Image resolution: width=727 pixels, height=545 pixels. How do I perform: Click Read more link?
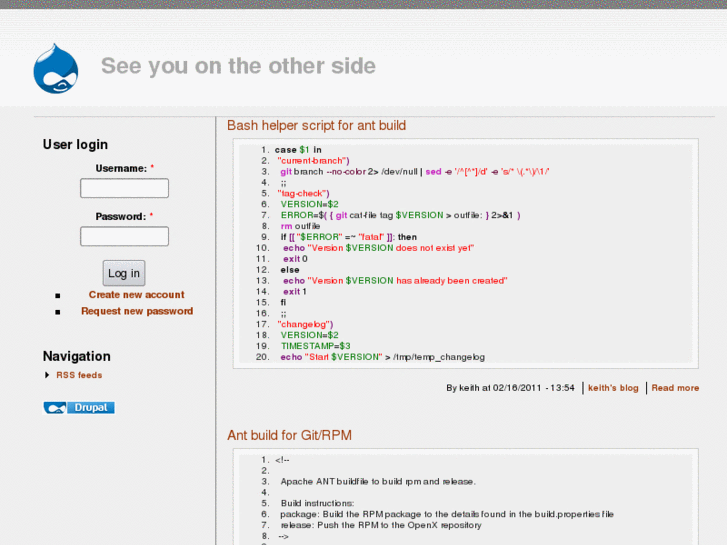[x=675, y=388]
